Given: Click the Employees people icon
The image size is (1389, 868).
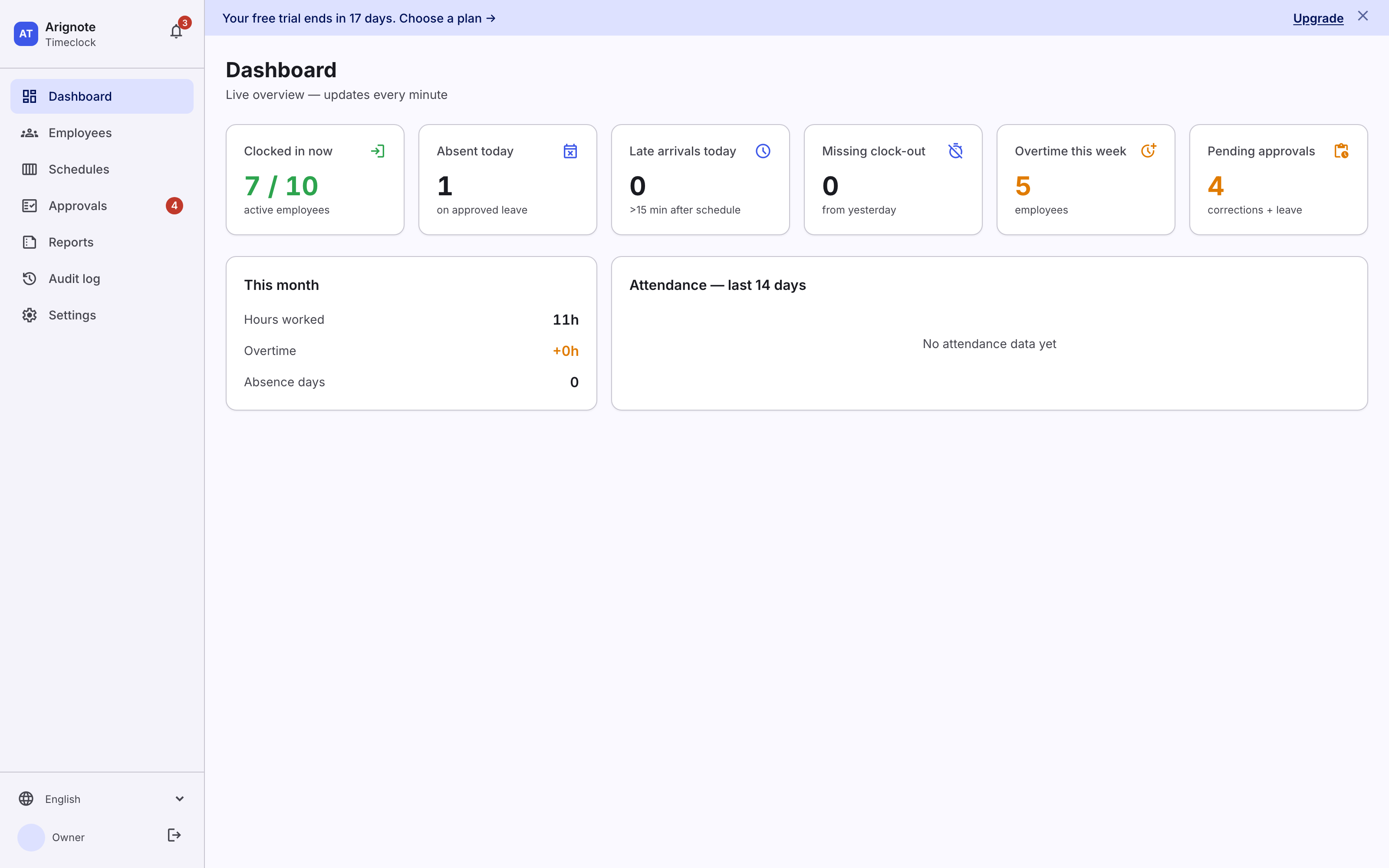Looking at the screenshot, I should click(x=29, y=133).
